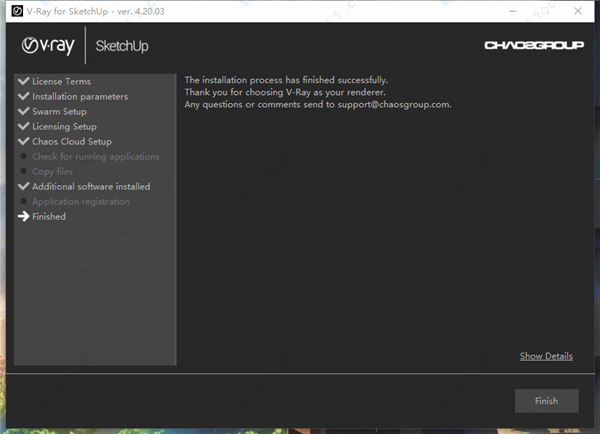
Task: Select the Finished step label
Action: point(49,217)
